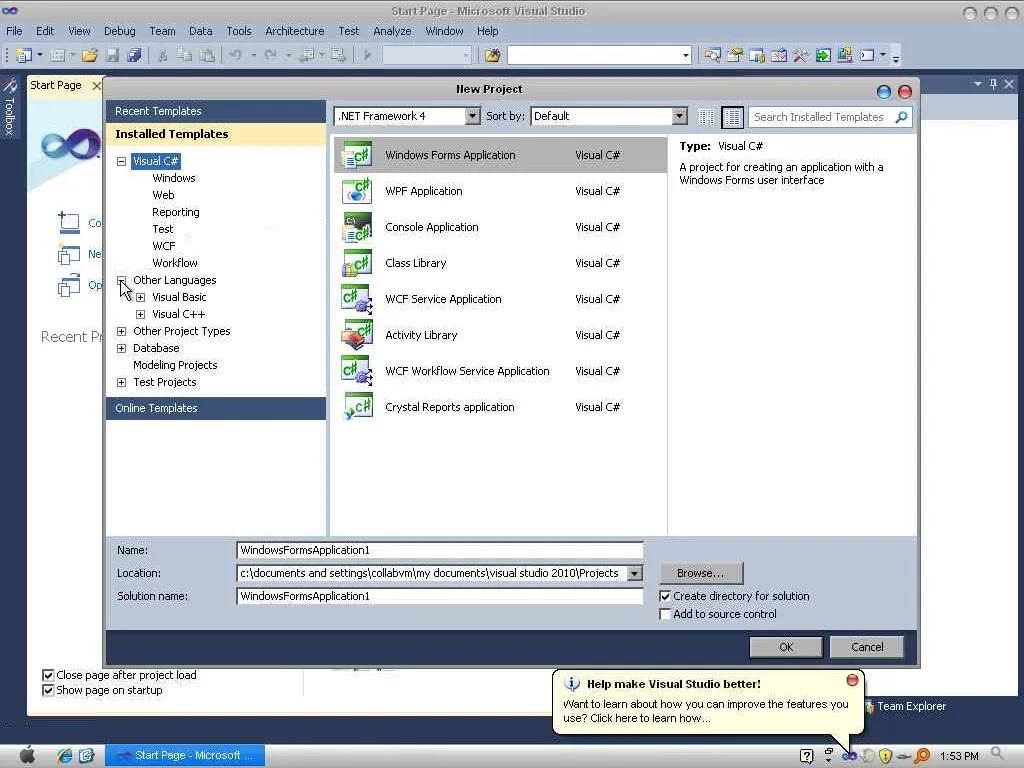
Task: Open the Architecture menu
Action: [x=295, y=31]
